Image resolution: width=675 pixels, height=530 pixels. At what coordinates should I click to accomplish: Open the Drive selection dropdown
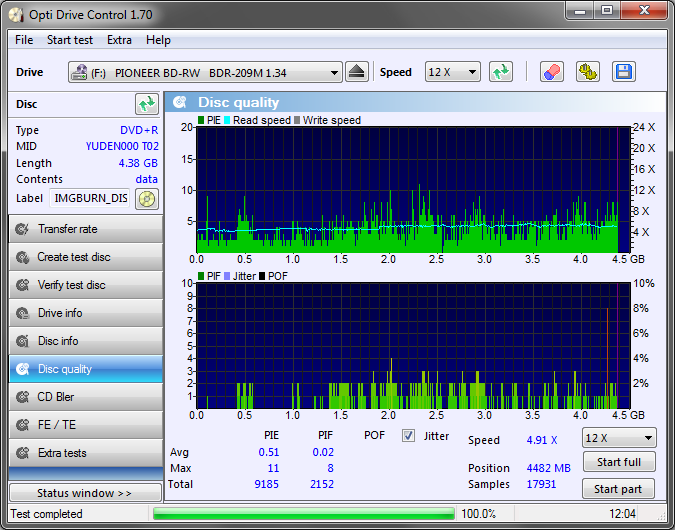click(205, 72)
